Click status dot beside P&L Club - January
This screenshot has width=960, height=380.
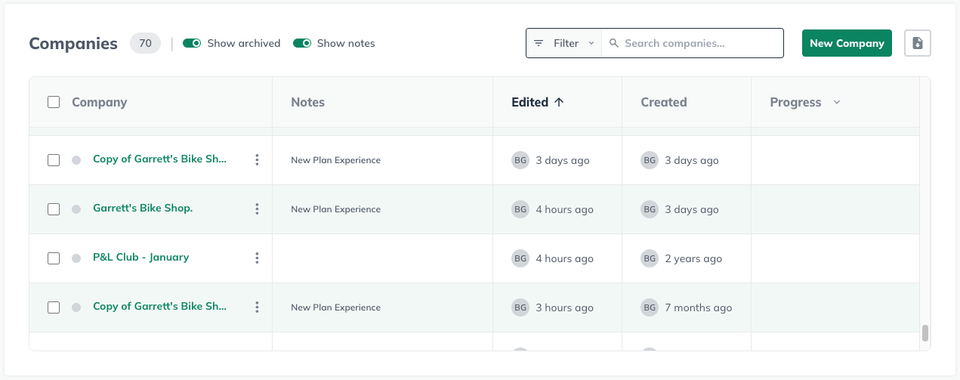point(76,258)
